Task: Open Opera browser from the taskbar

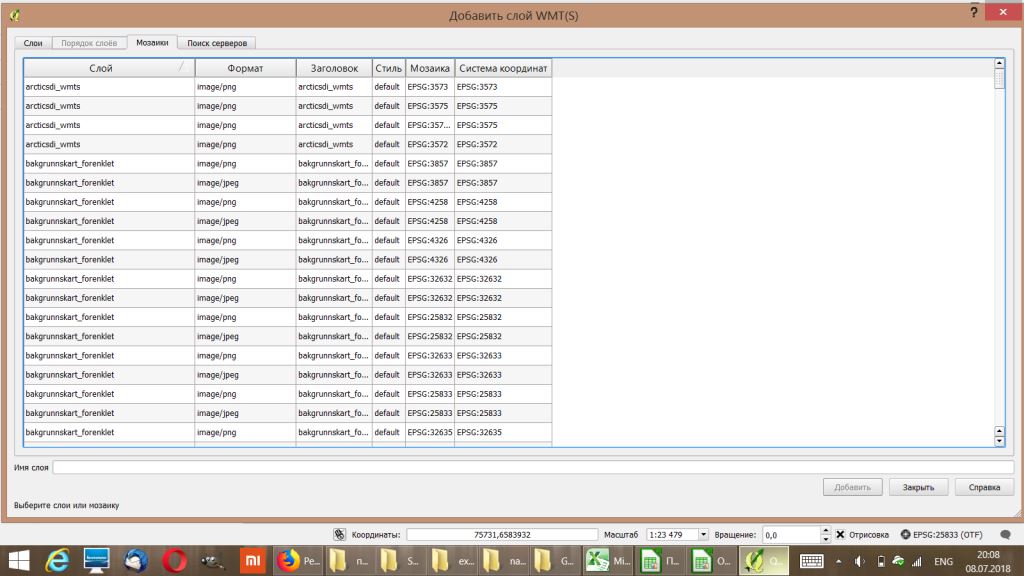Action: click(175, 562)
